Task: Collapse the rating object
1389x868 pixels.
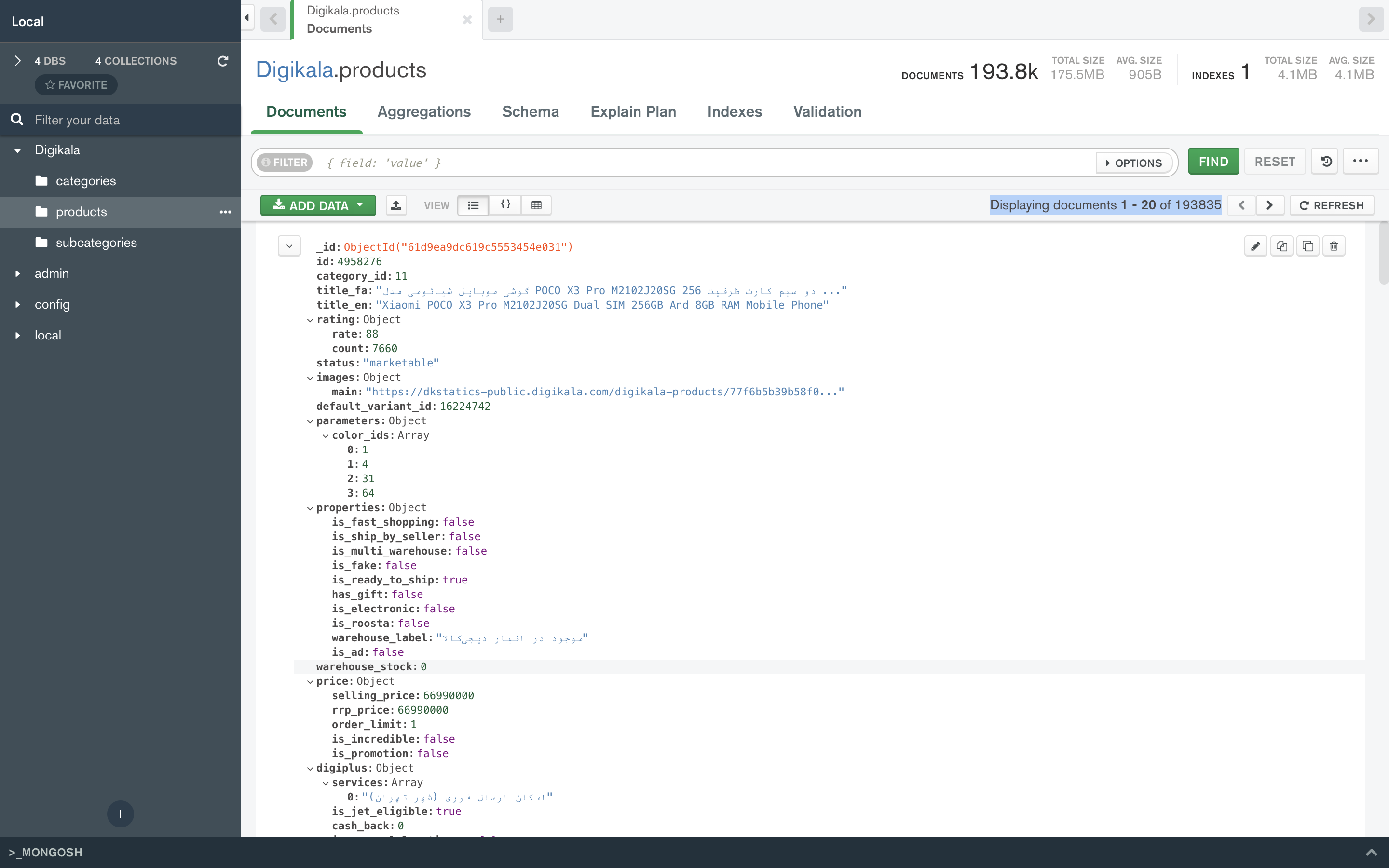Action: point(310,320)
